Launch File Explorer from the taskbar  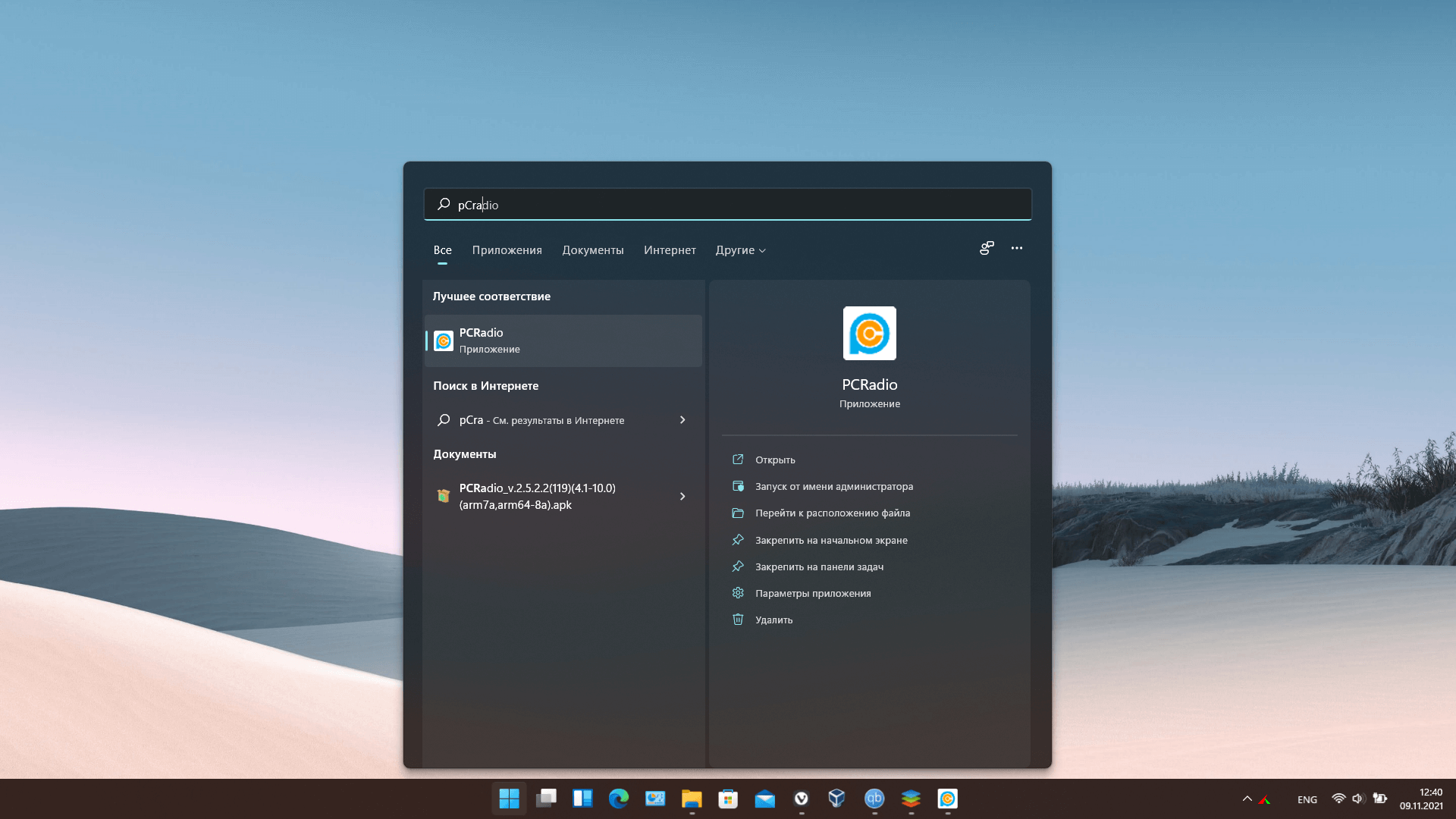tap(692, 799)
